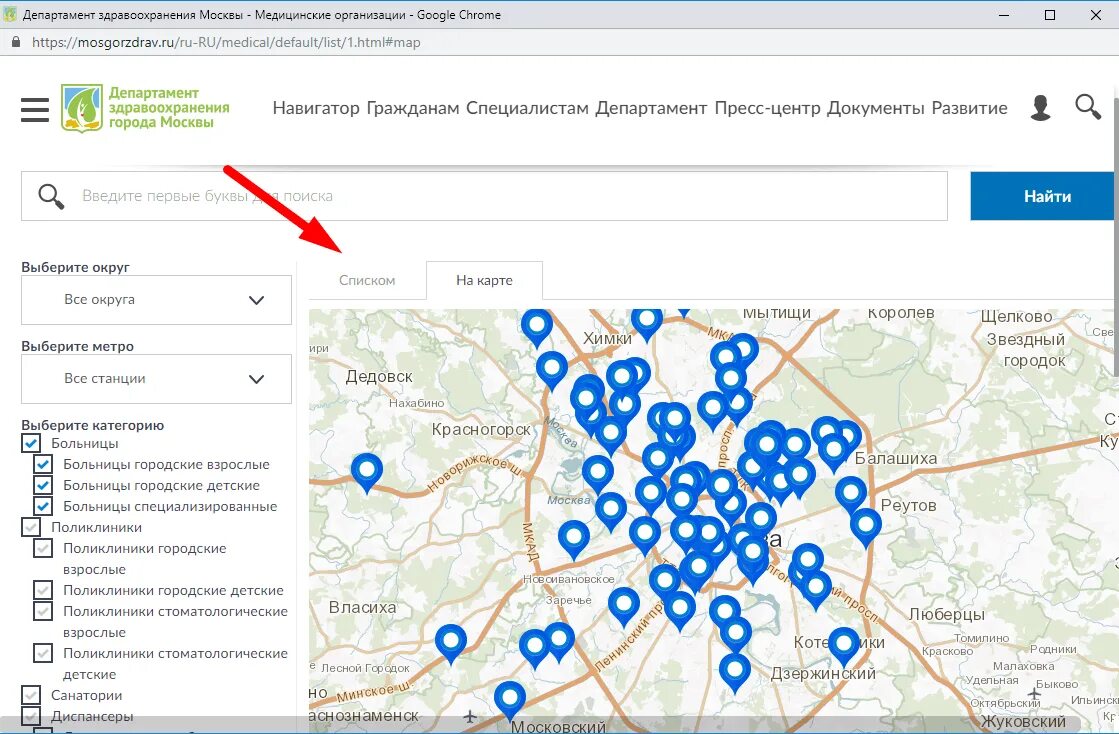Viewport: 1119px width, 734px height.
Task: Click the Найти button
Action: tap(1042, 196)
